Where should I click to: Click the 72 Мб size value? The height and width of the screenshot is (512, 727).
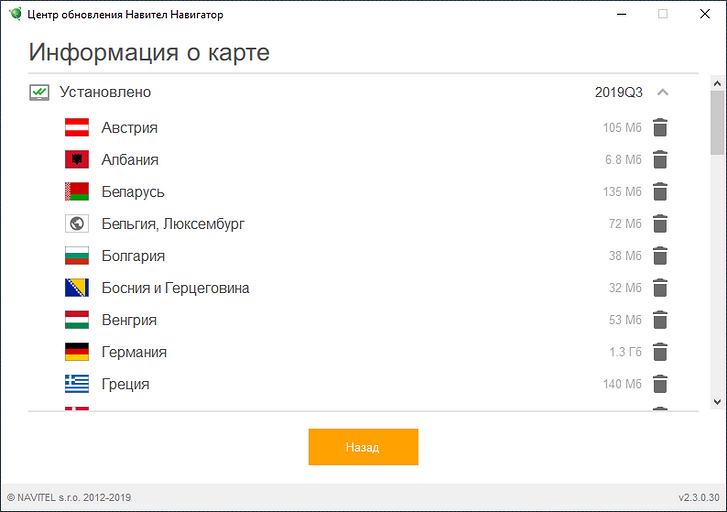625,224
